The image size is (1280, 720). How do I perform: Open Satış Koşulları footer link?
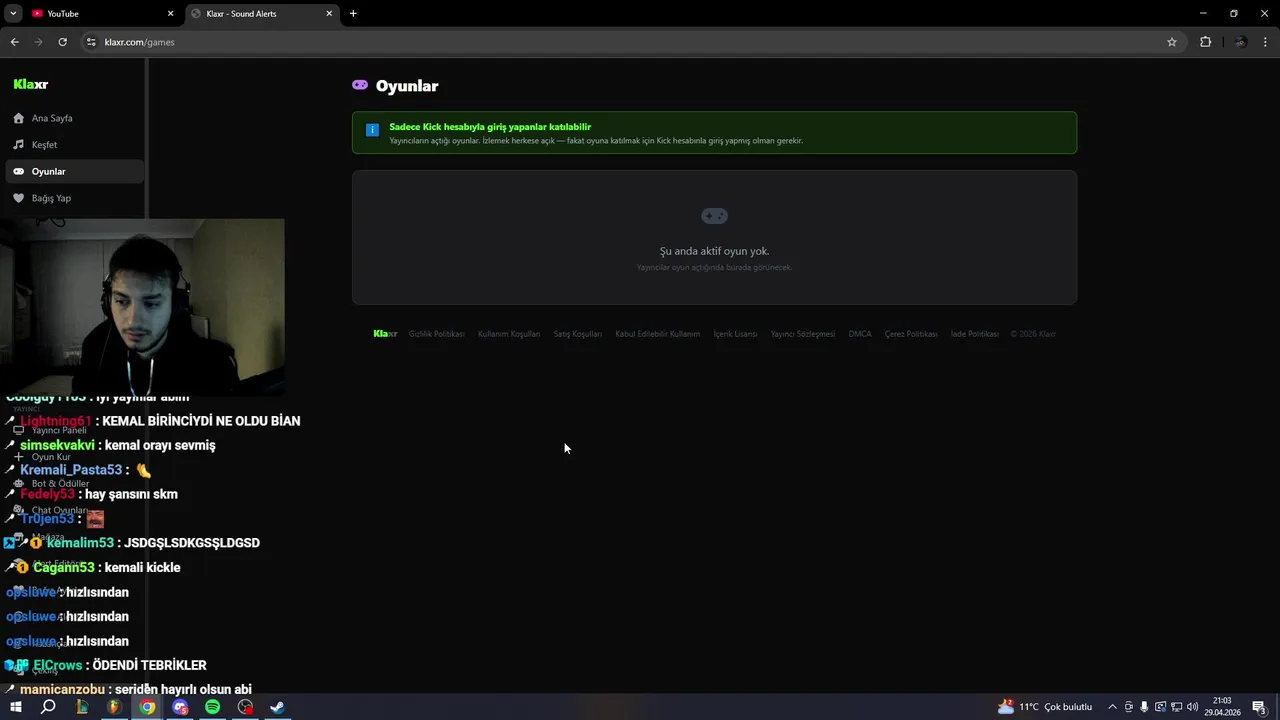click(x=578, y=334)
